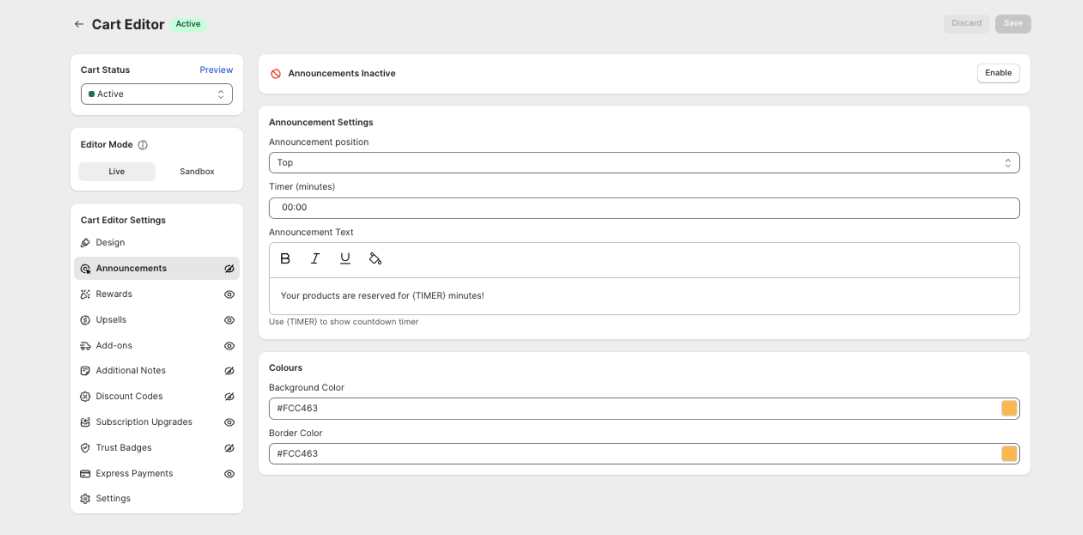Image resolution: width=1083 pixels, height=535 pixels.
Task: Hide the Add-ons section
Action: [230, 345]
